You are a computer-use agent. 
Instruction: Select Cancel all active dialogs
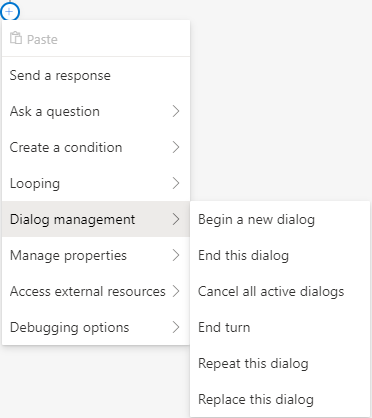click(280, 291)
